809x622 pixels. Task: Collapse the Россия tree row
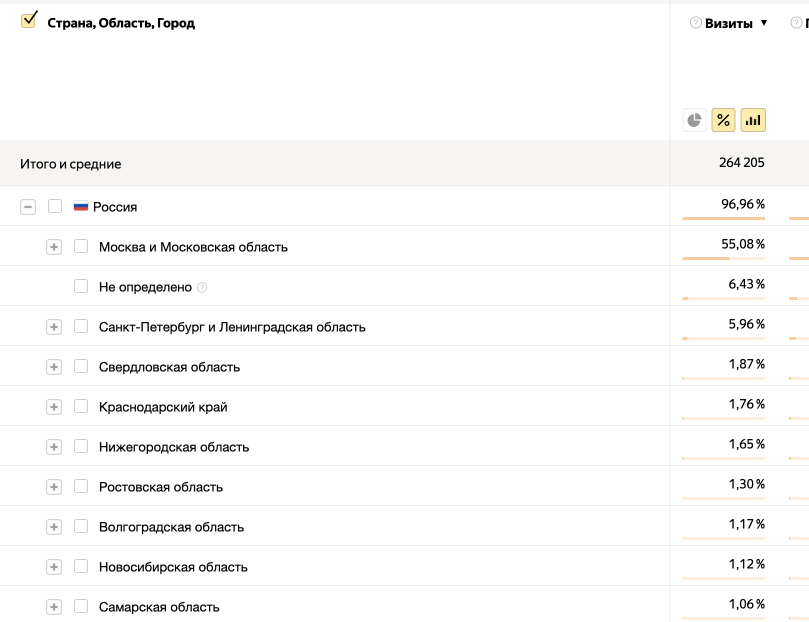click(28, 206)
